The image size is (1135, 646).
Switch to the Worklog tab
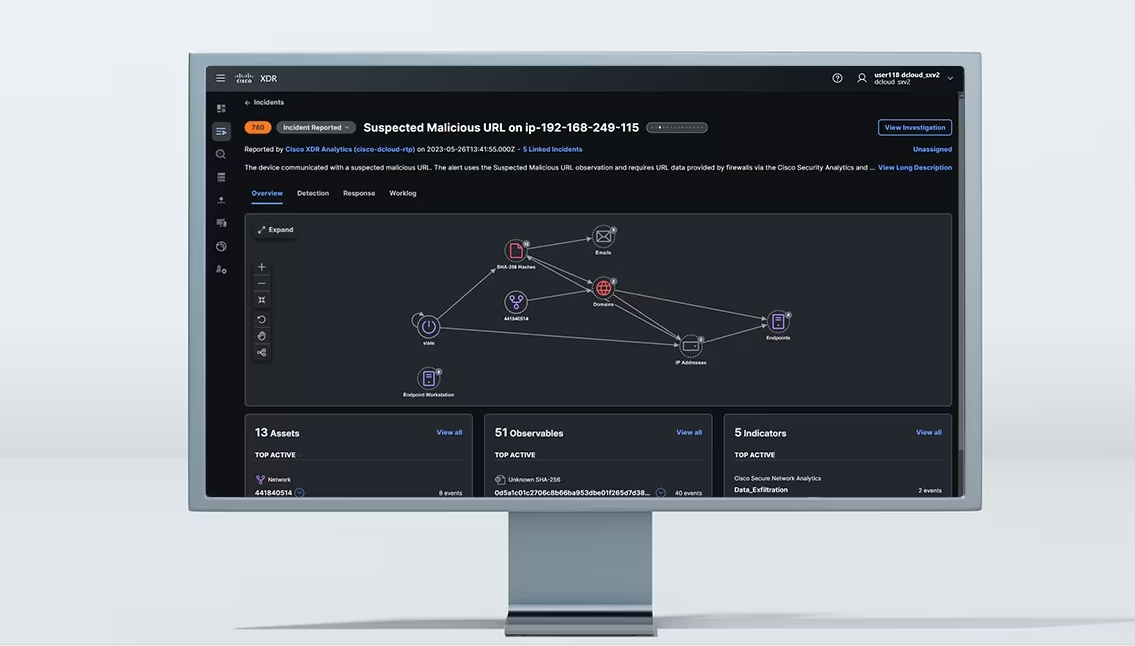[x=403, y=193]
